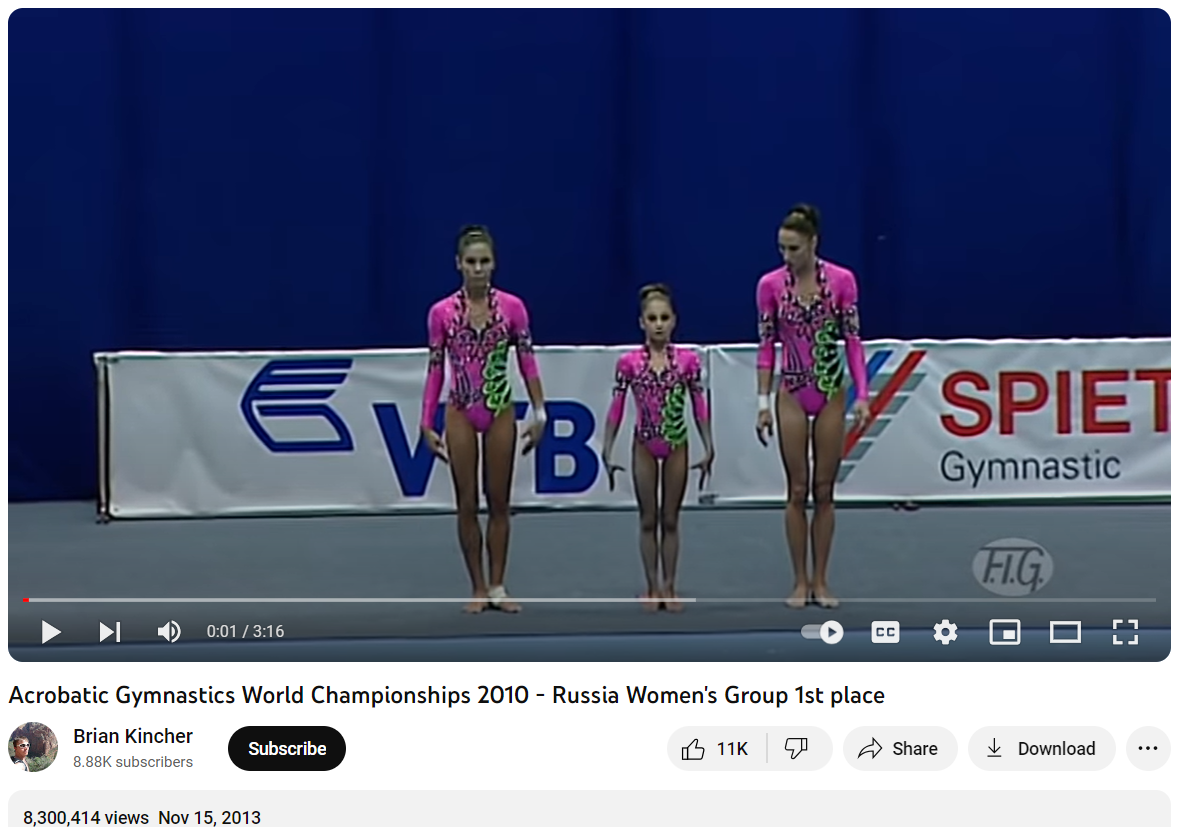Skip to the next video
This screenshot has height=827, width=1178.
(x=110, y=632)
